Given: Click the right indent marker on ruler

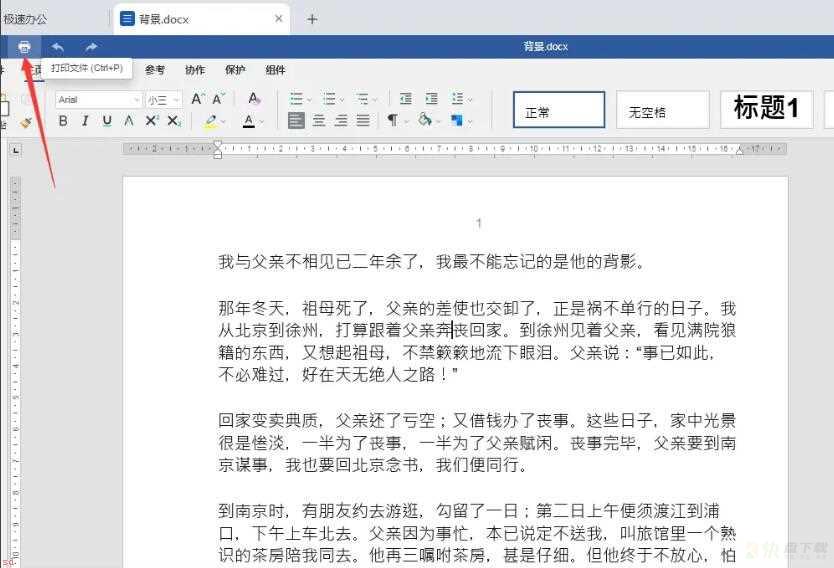Looking at the screenshot, I should click(x=739, y=151).
